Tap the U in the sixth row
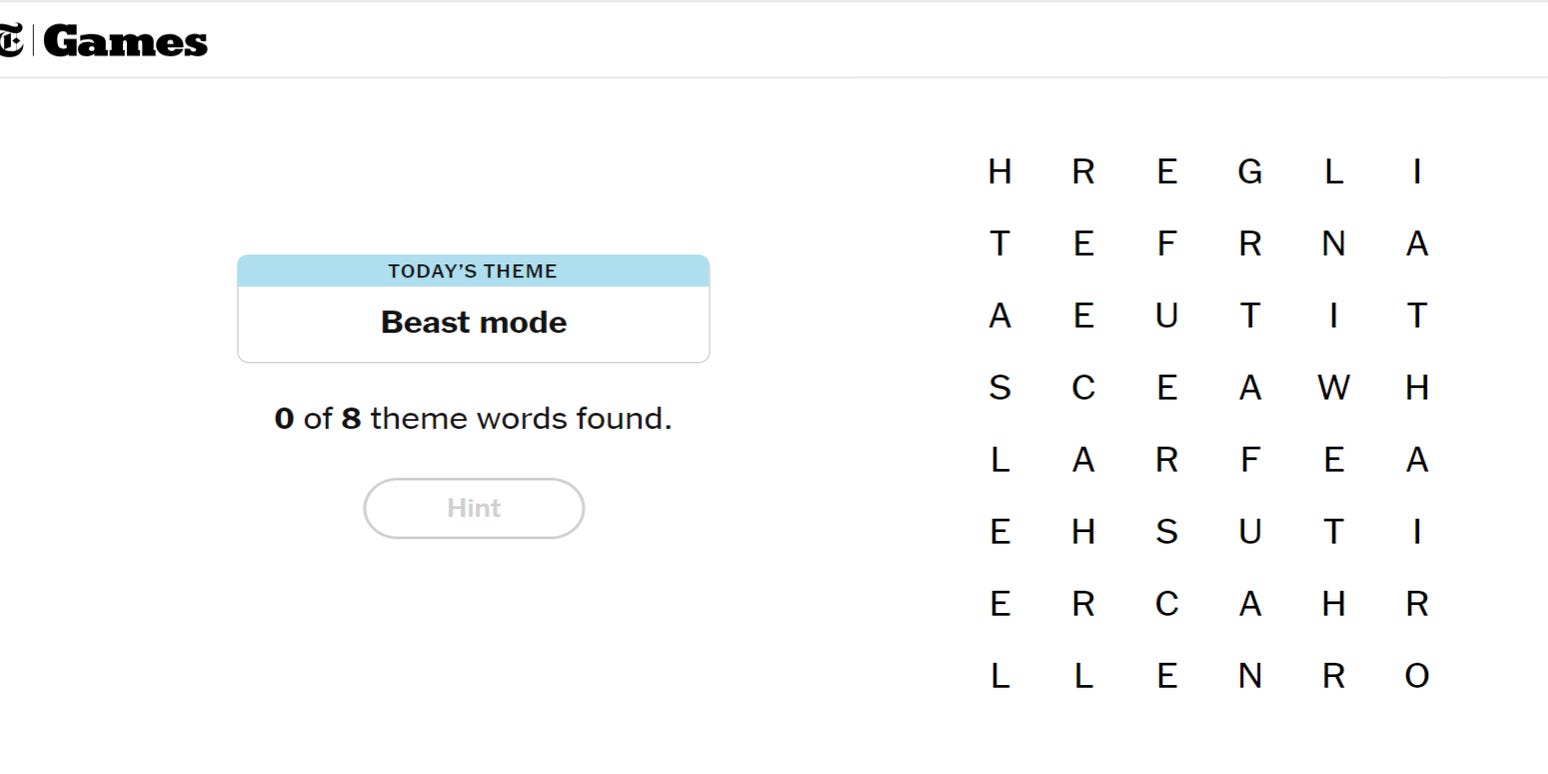 point(1249,532)
